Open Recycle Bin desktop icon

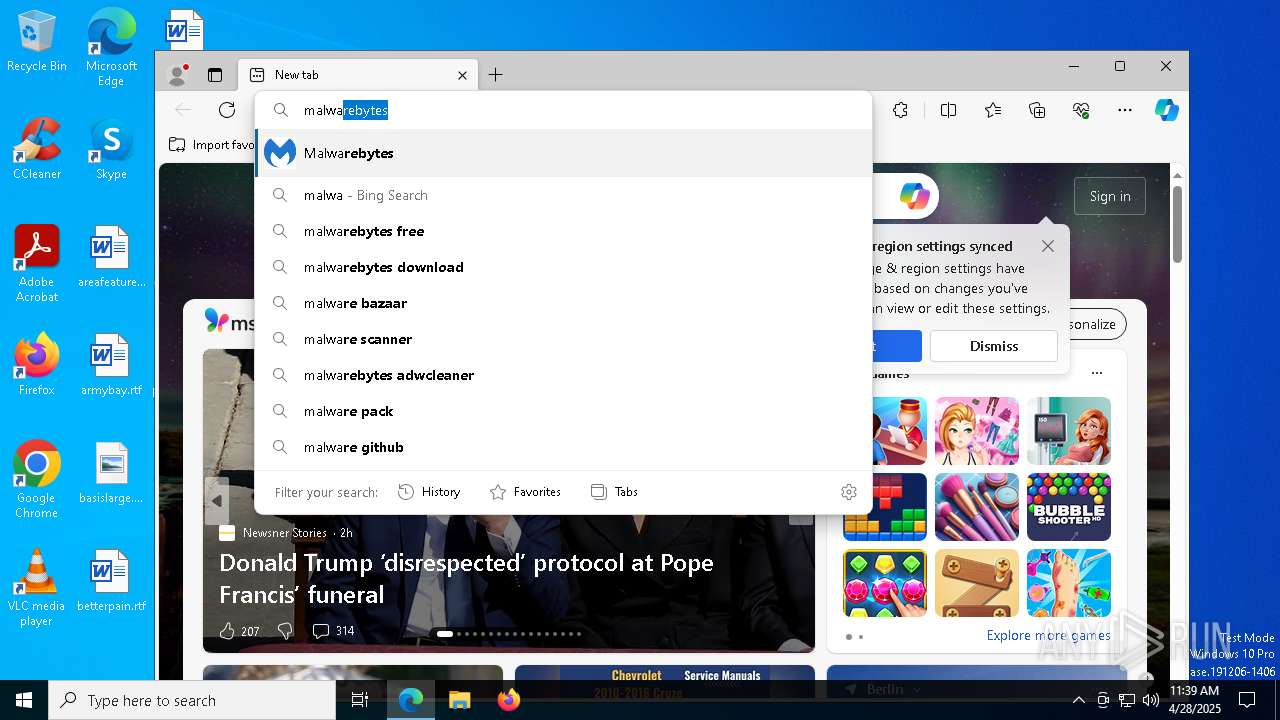pos(37,42)
